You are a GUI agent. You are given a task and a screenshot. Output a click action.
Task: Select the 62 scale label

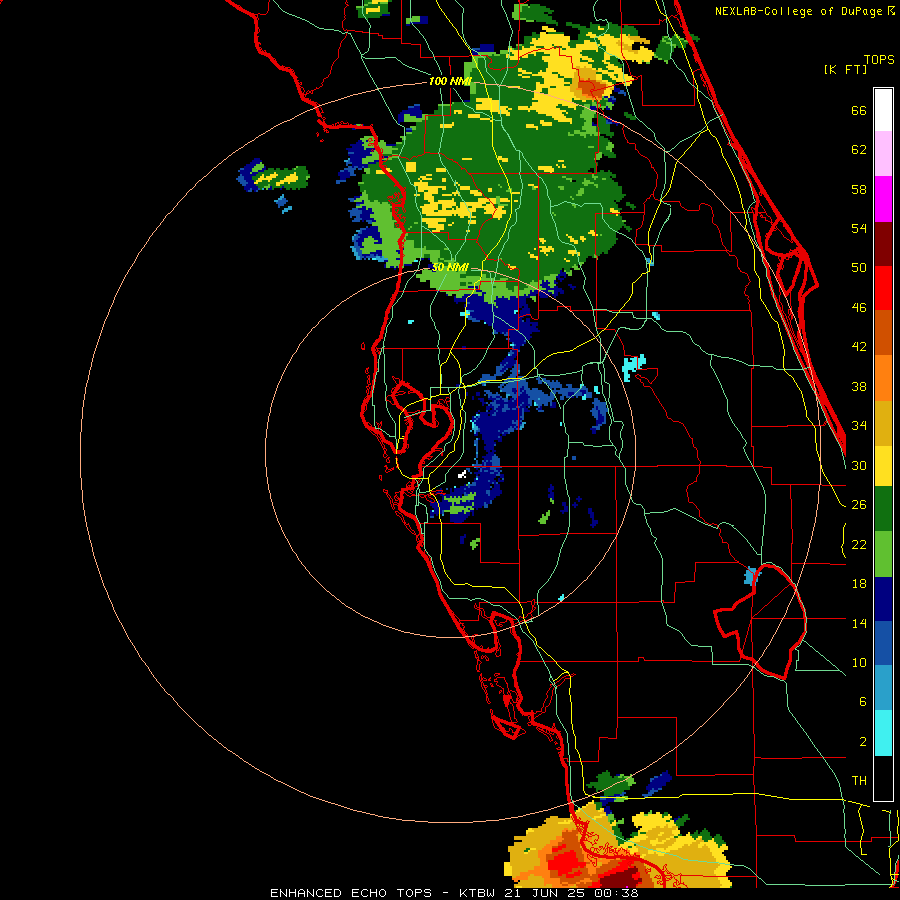(x=859, y=150)
